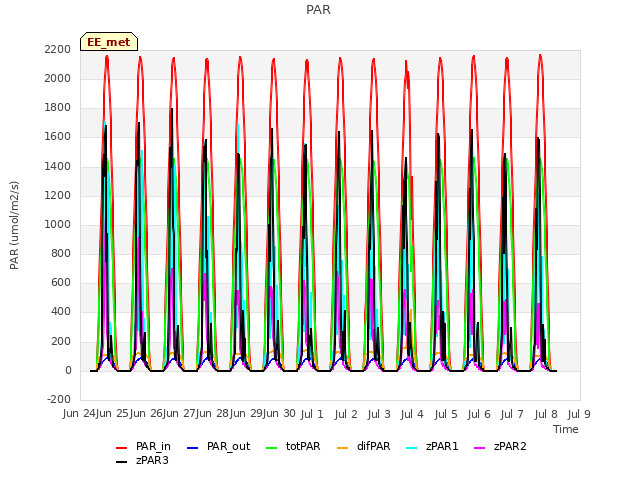The height and width of the screenshot is (480, 640).
Task: Select the zPAR1 legend label
Action: tap(442, 447)
